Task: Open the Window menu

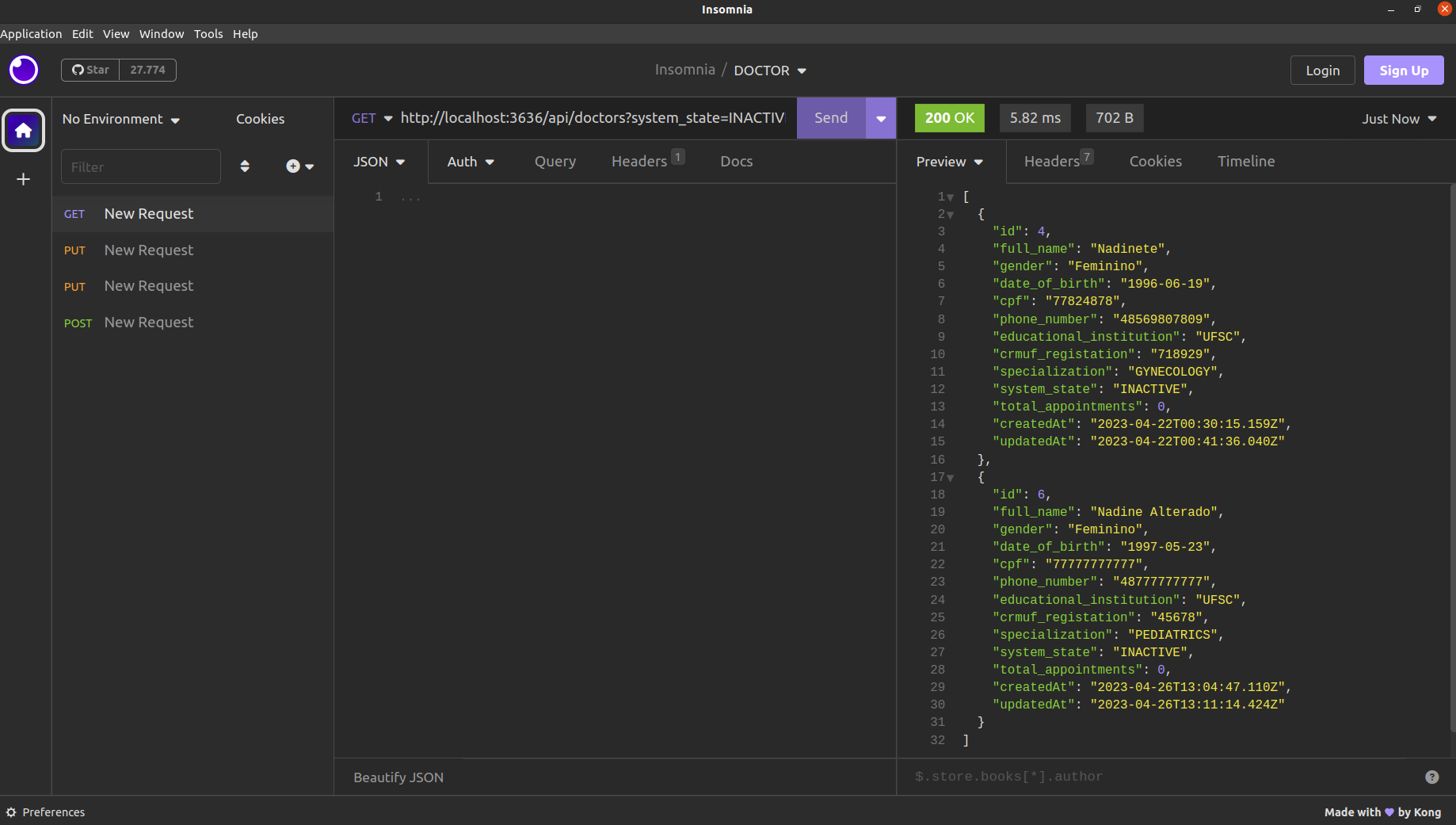Action: click(x=162, y=34)
